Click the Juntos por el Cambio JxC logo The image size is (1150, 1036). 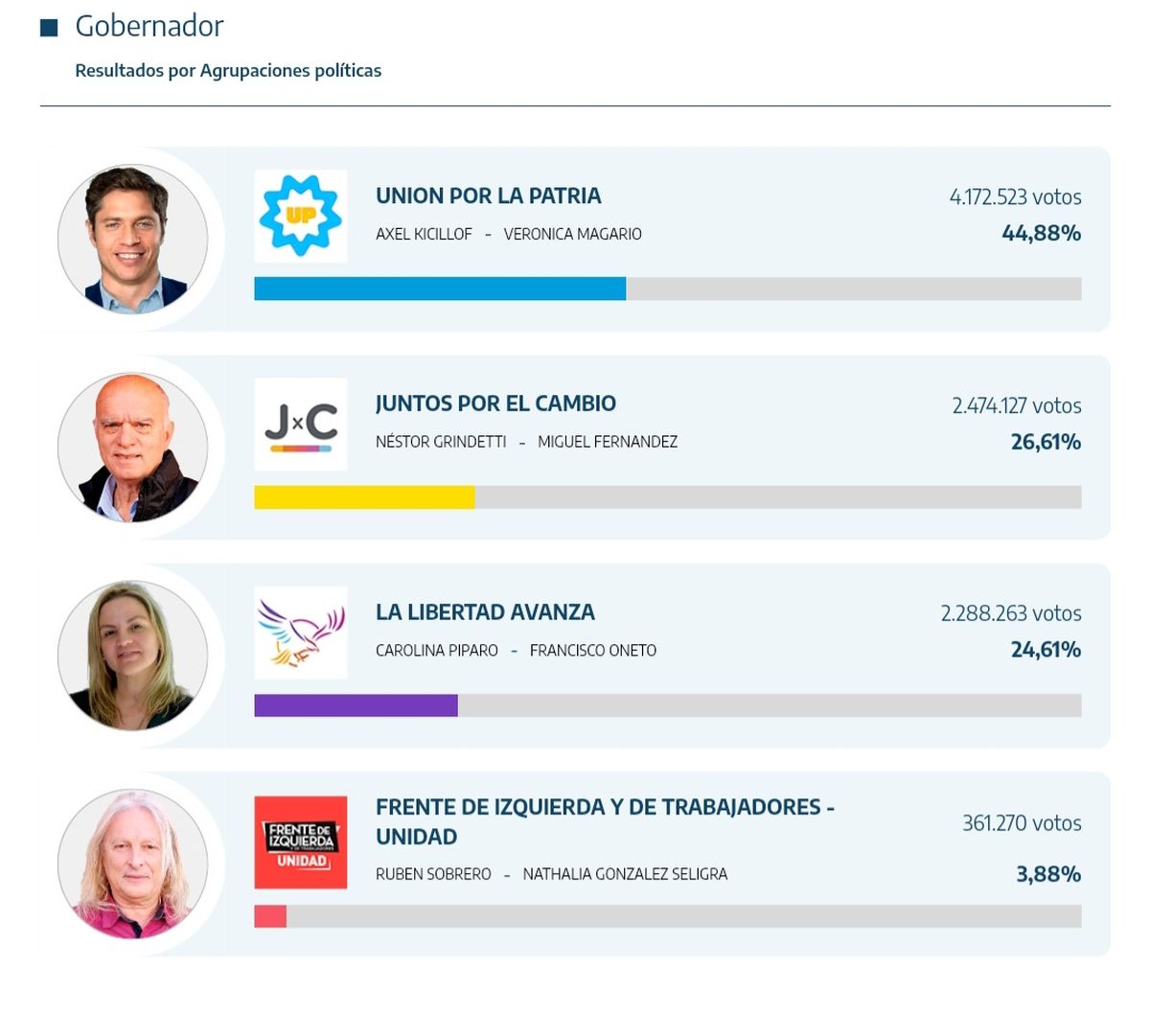pyautogui.click(x=300, y=424)
